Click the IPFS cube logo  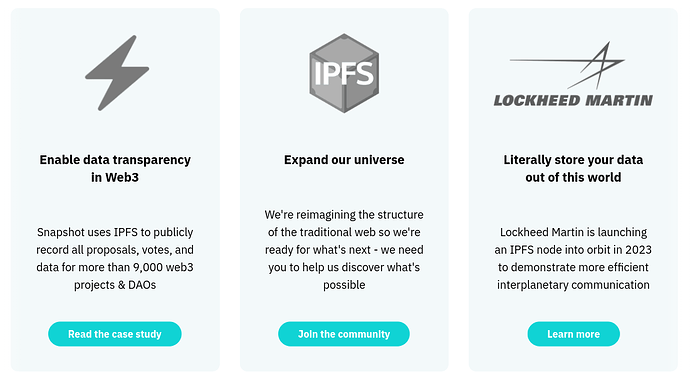click(x=344, y=73)
